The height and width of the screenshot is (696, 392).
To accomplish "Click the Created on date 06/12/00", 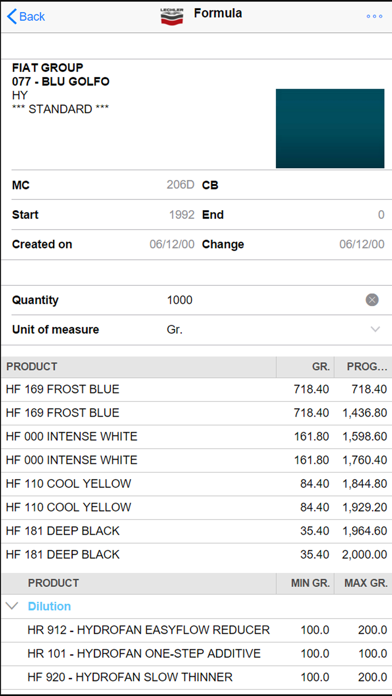I will coord(172,245).
